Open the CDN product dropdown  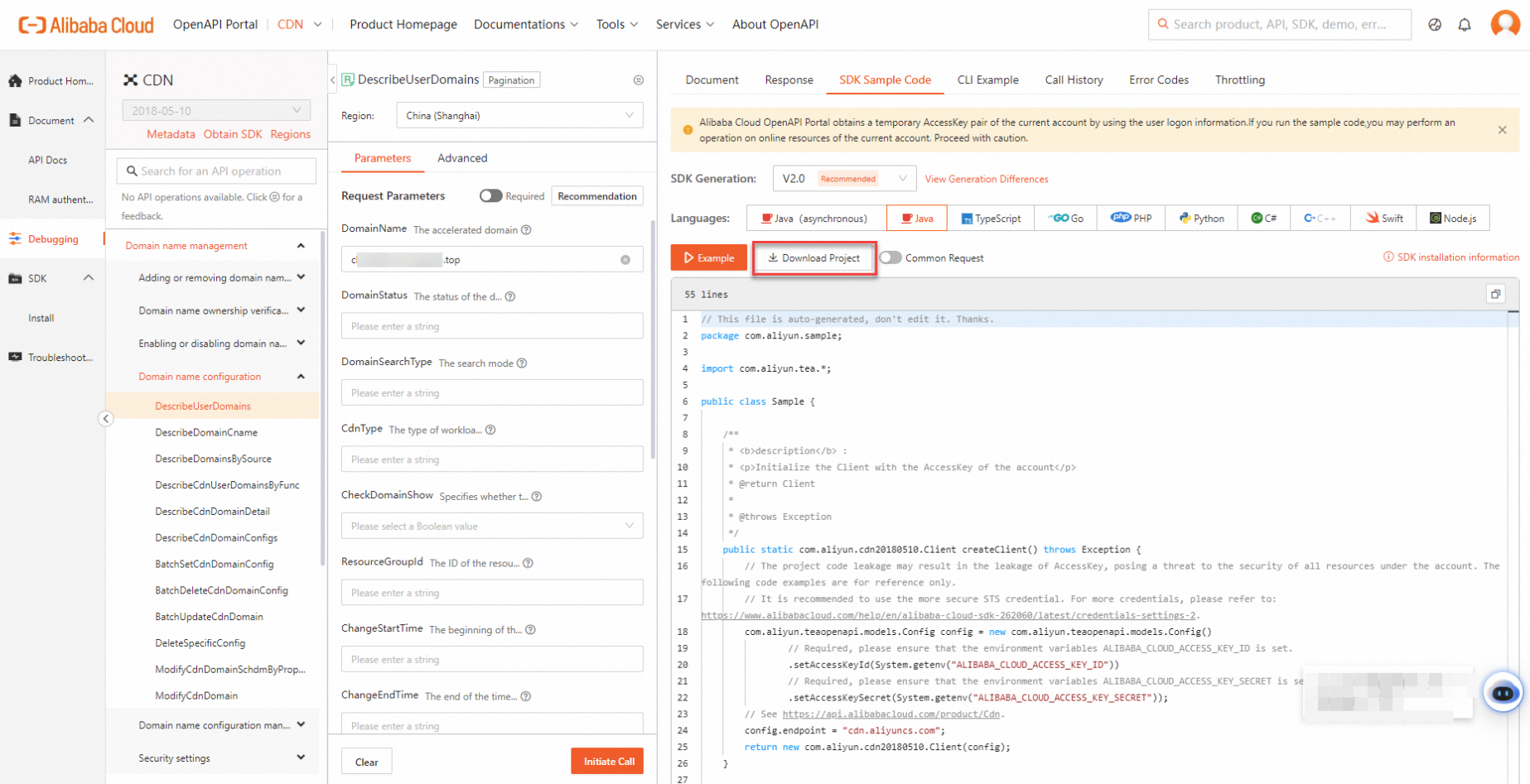[300, 25]
